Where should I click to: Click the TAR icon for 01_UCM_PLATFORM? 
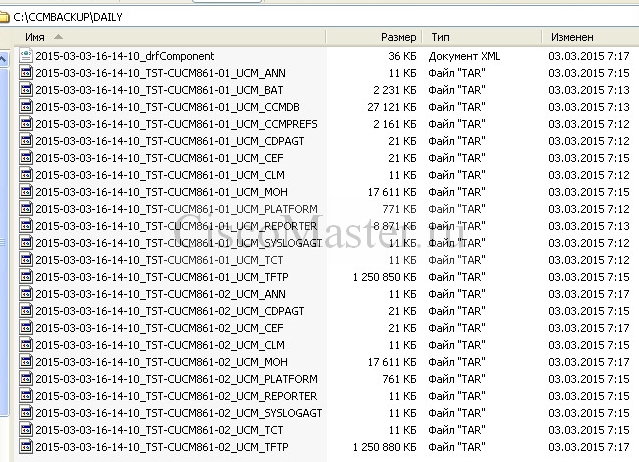(26, 209)
